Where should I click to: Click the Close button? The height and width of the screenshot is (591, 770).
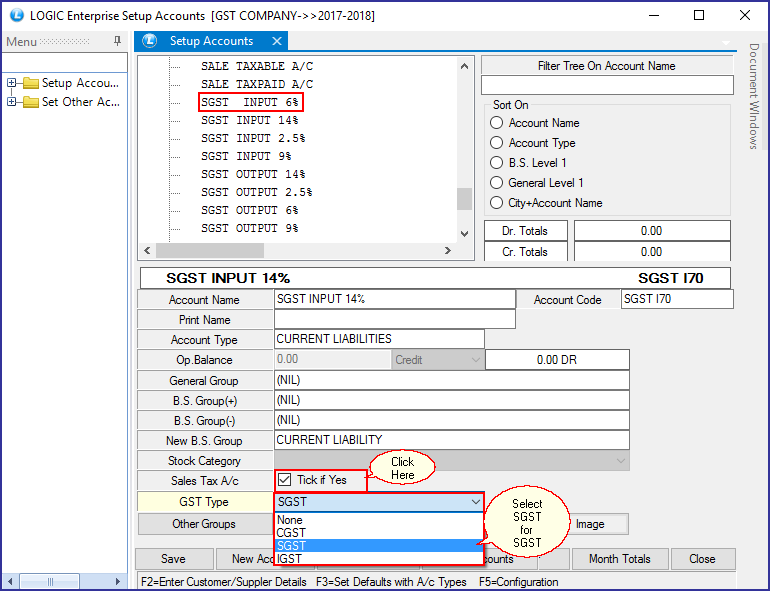(702, 559)
